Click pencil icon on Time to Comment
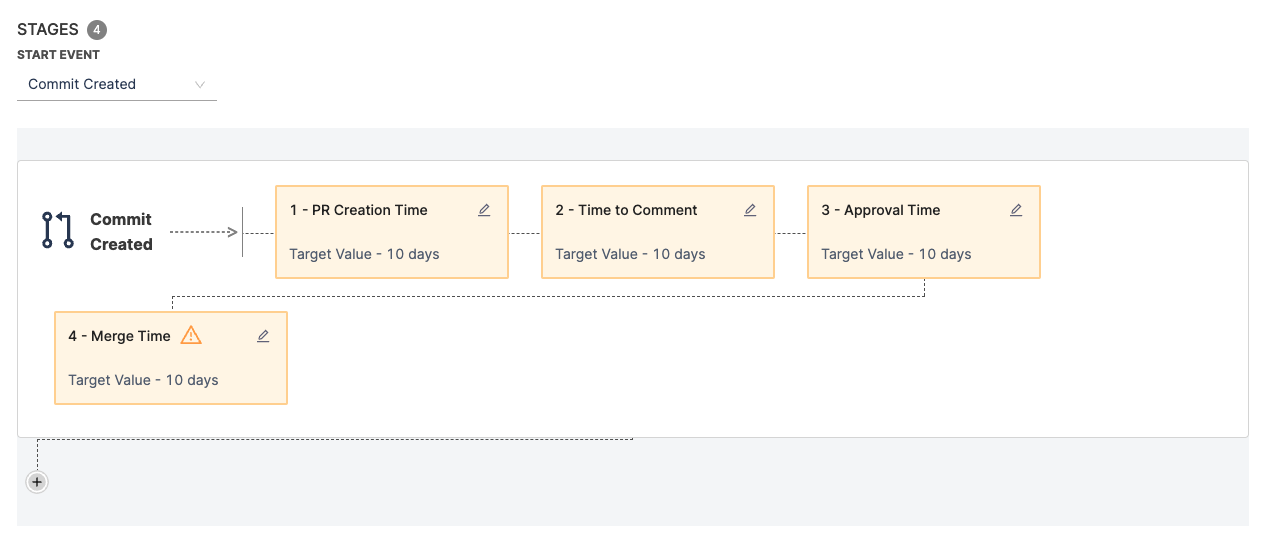Image resolution: width=1267 pixels, height=546 pixels. (750, 210)
